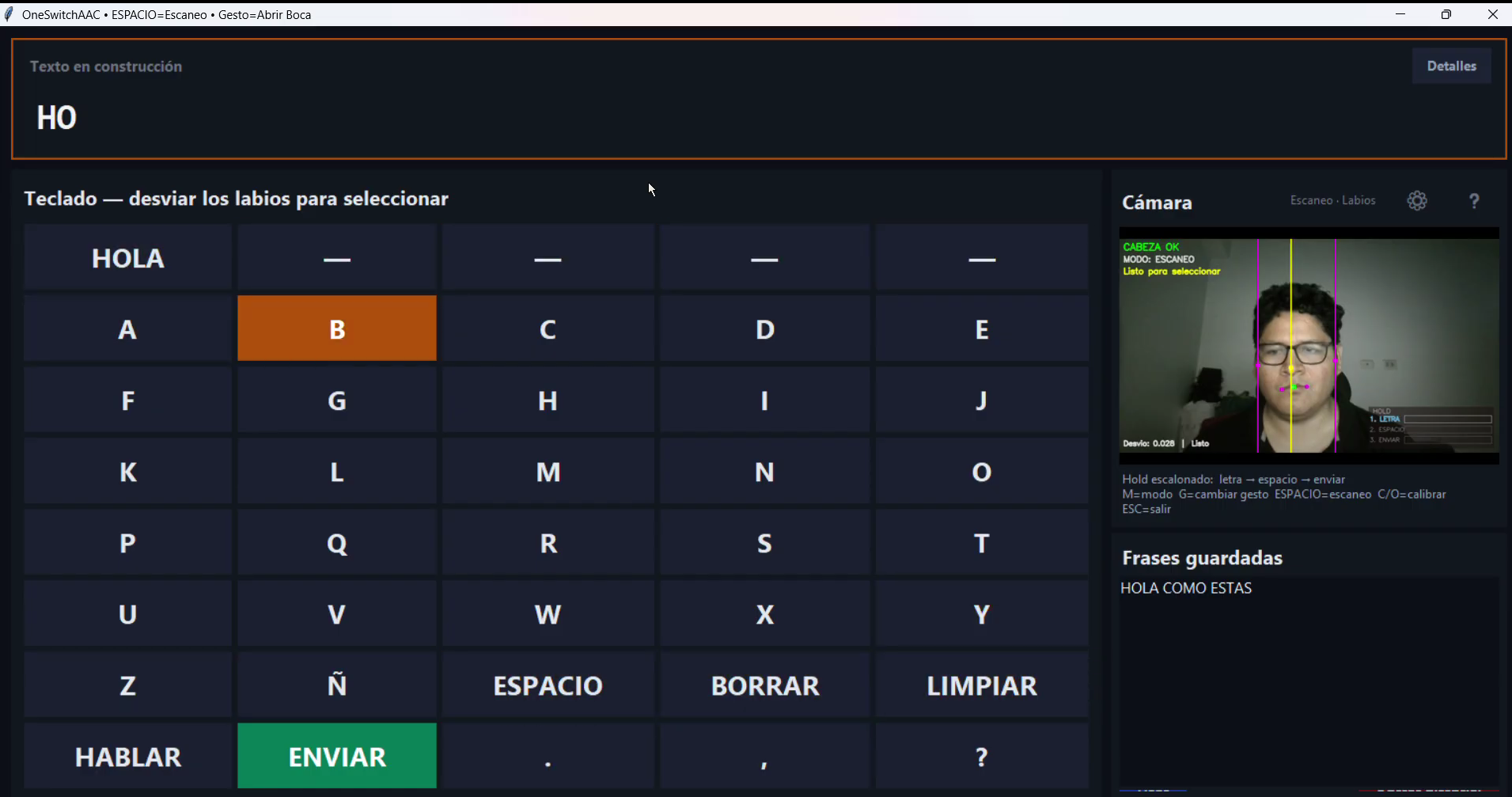Viewport: 1512px width, 797px height.
Task: Select letter Z key
Action: pyautogui.click(x=127, y=685)
